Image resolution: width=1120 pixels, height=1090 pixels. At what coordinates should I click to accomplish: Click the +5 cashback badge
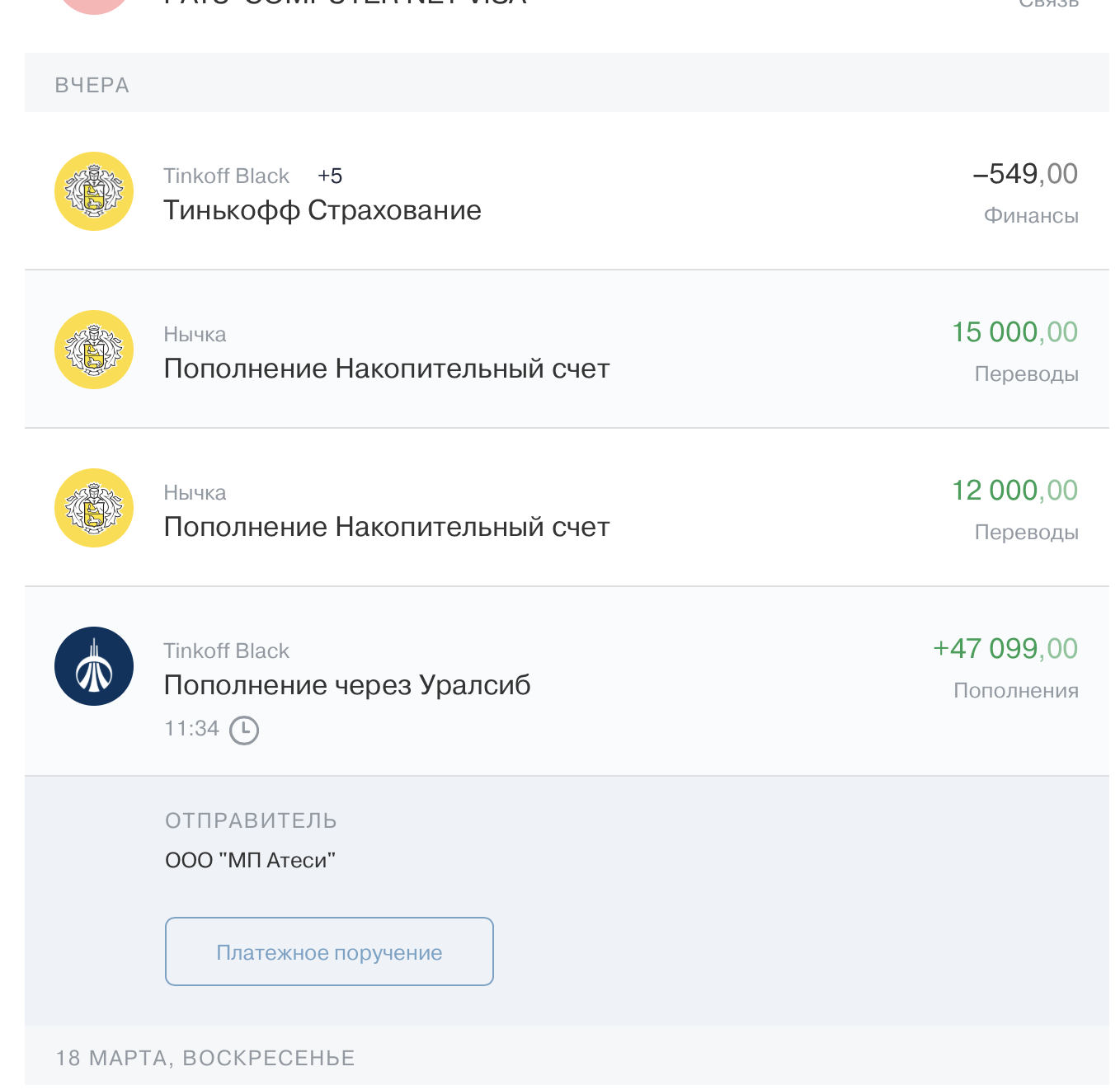pos(330,176)
